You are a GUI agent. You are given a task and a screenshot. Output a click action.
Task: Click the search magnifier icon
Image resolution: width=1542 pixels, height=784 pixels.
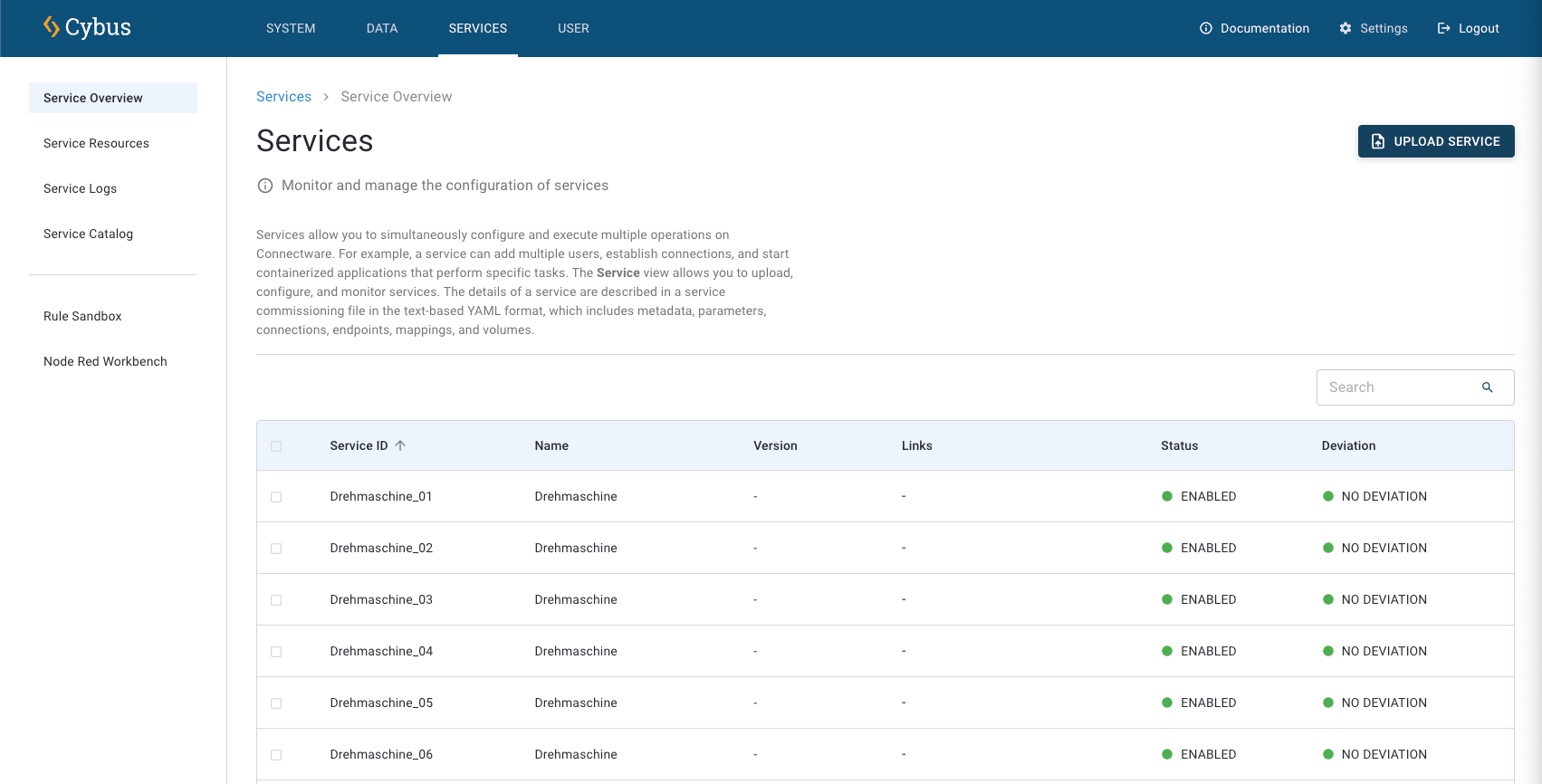(x=1487, y=387)
